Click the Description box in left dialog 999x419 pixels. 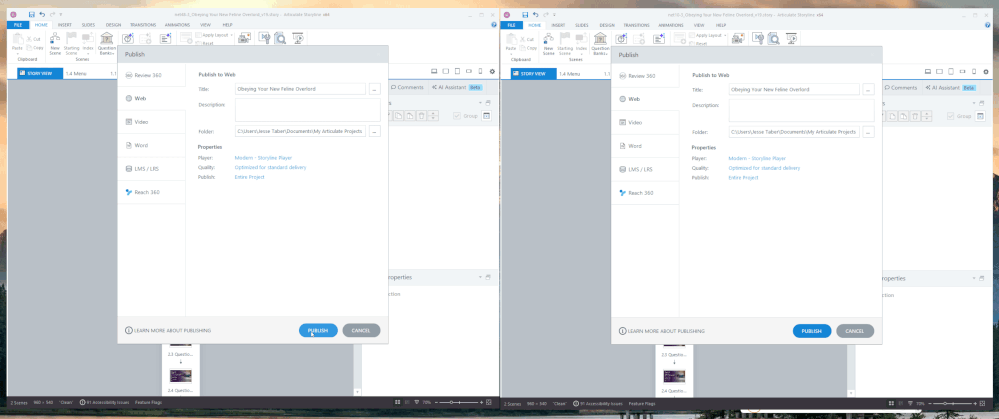pos(308,110)
